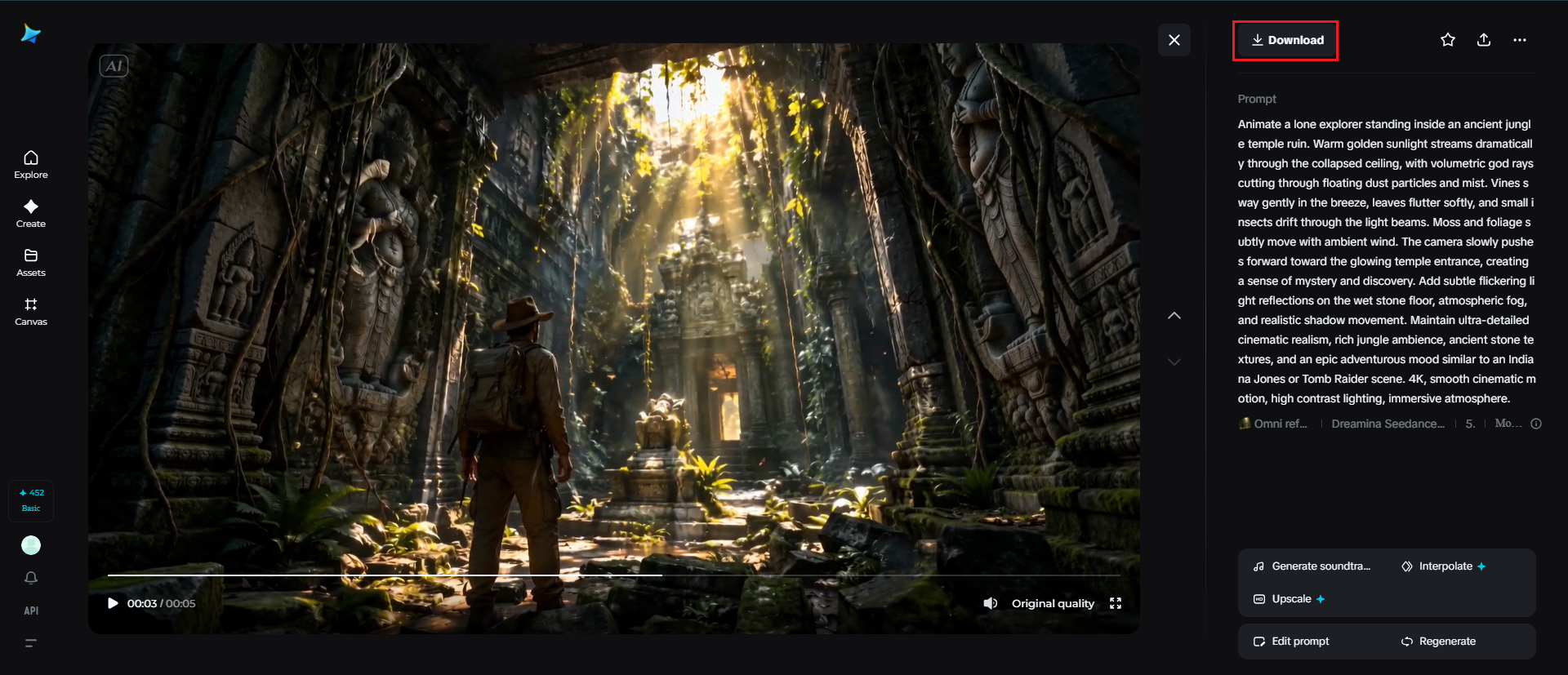
Task: Go to previous video with up chevron
Action: click(1174, 316)
